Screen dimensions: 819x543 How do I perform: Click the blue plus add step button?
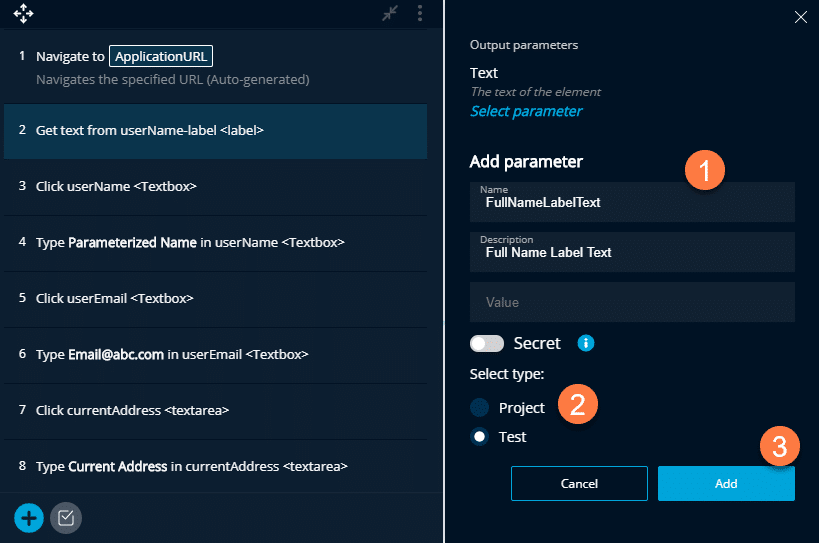click(29, 518)
